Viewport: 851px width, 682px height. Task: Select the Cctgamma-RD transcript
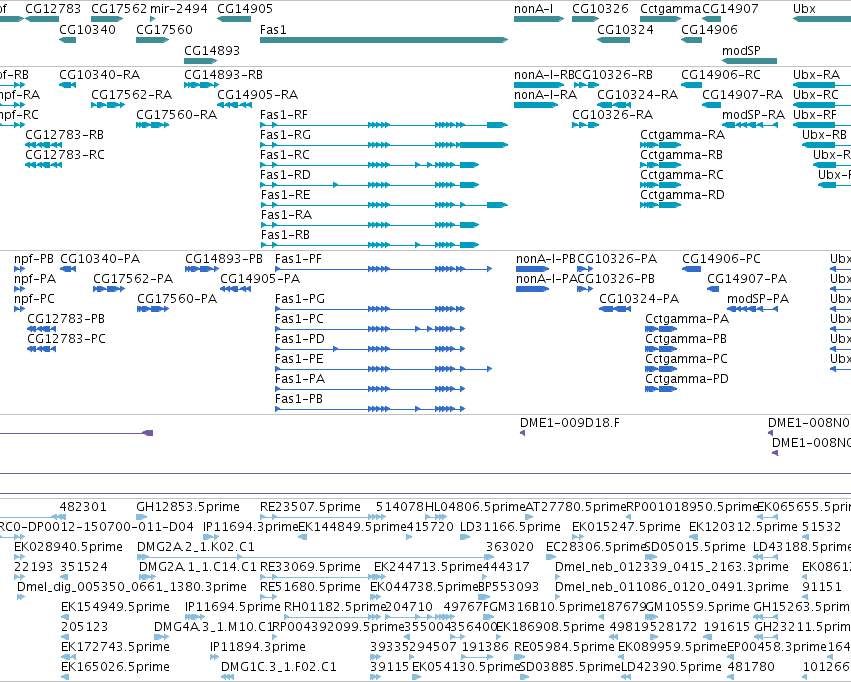tap(661, 205)
